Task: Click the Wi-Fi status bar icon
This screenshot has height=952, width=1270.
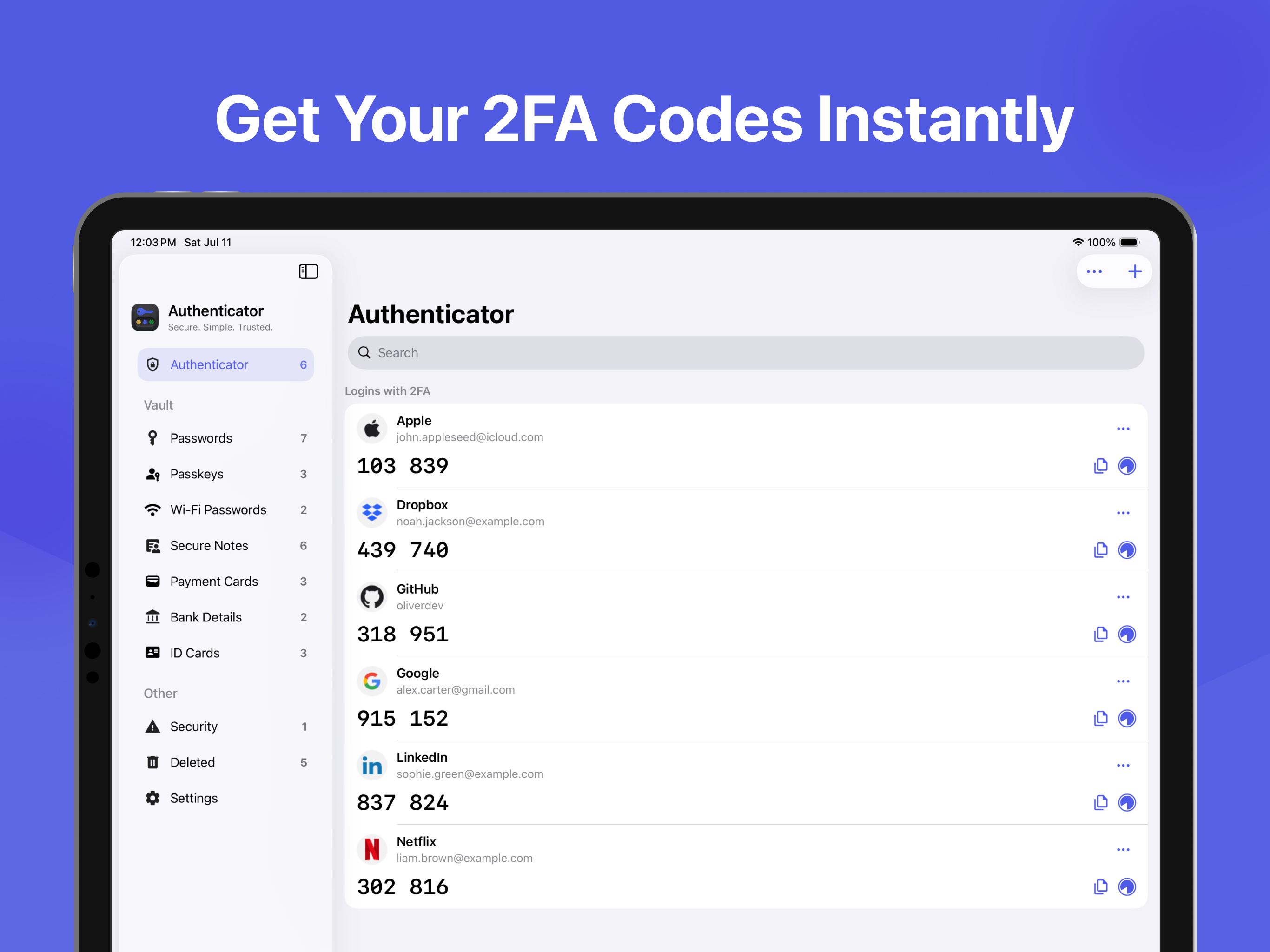Action: pos(1078,242)
